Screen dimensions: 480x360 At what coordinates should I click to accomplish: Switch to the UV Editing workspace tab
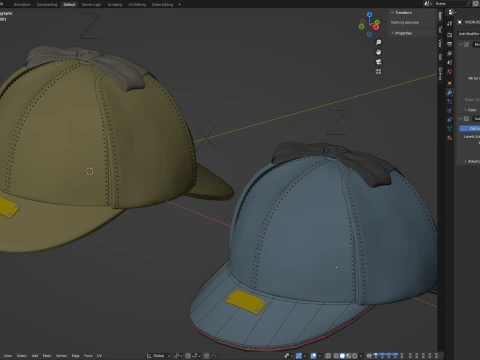[x=137, y=4]
